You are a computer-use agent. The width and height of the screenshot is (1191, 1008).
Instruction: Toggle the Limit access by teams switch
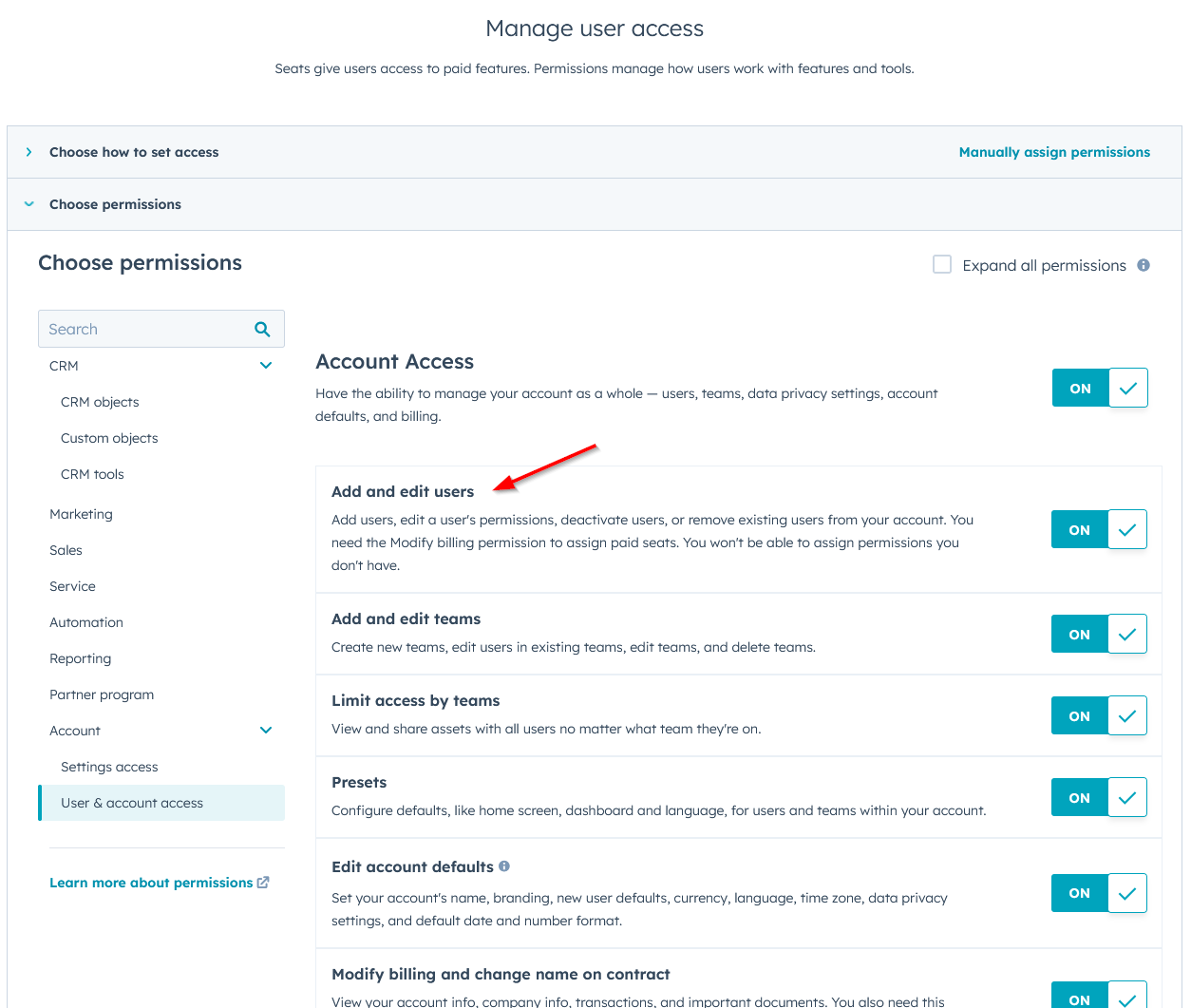pyautogui.click(x=1099, y=715)
